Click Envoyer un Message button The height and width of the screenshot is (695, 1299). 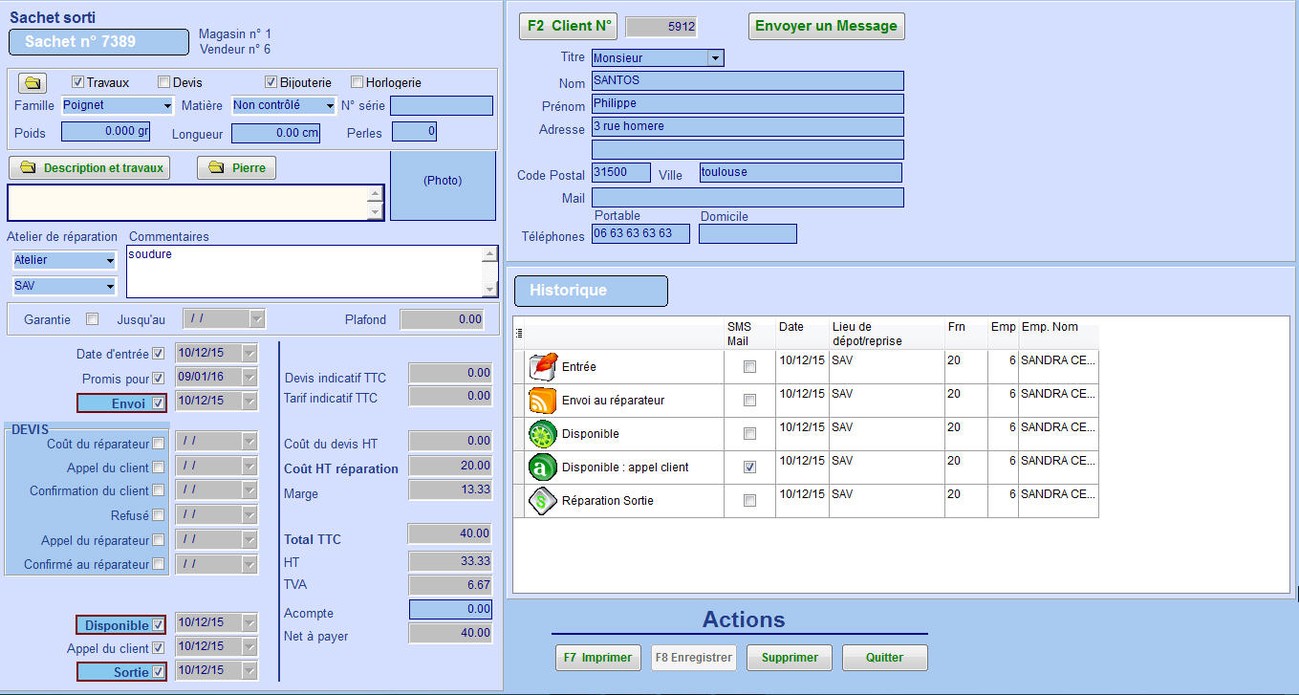point(825,26)
